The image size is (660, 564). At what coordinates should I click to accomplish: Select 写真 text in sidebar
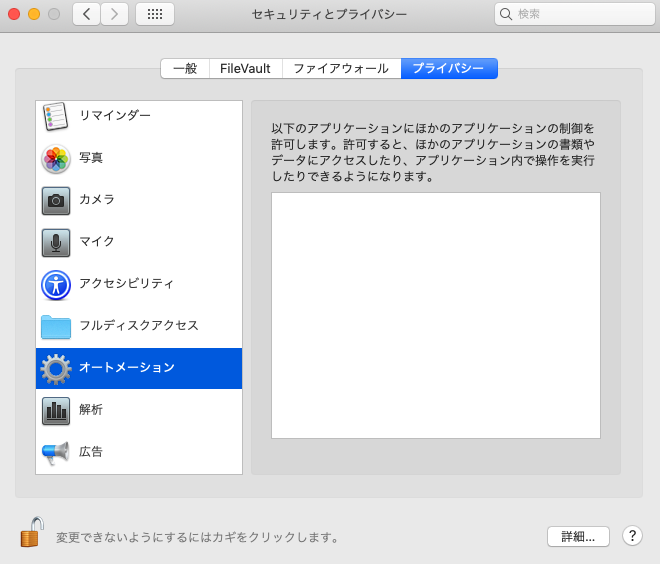[x=91, y=157]
